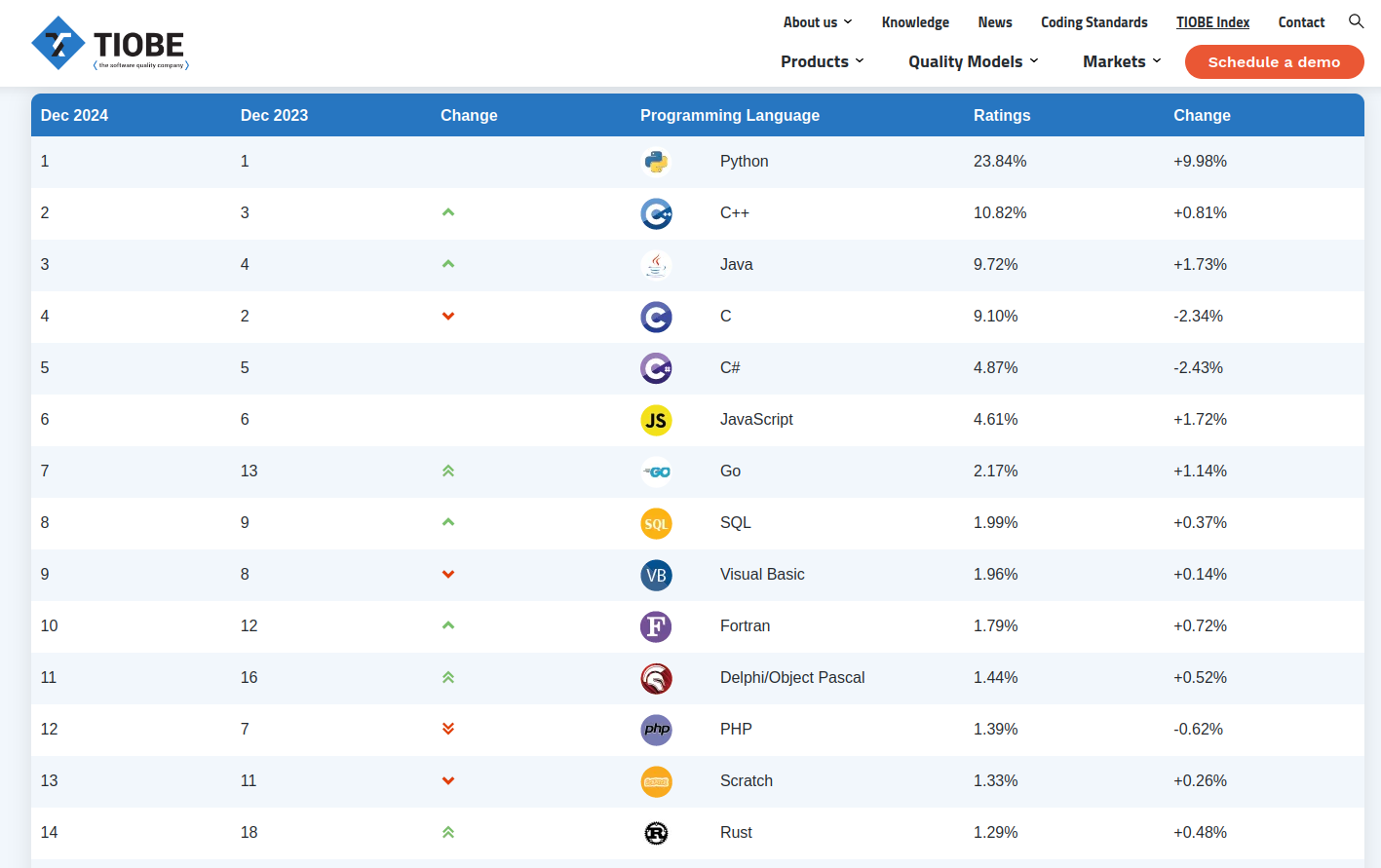The height and width of the screenshot is (868, 1381).
Task: Click the green up arrow beside Go
Action: pos(448,471)
